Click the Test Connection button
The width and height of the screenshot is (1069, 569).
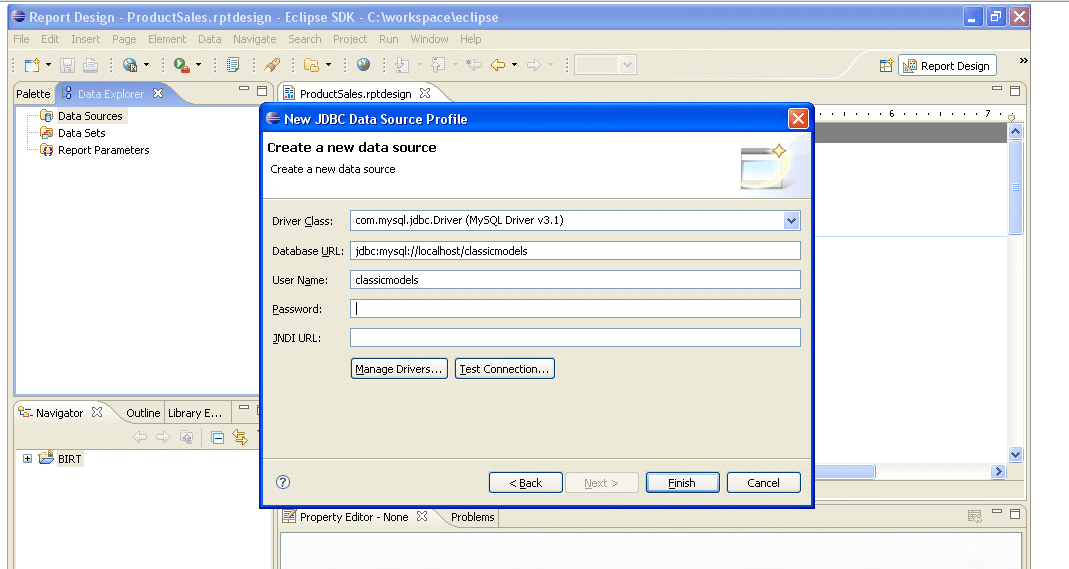504,369
